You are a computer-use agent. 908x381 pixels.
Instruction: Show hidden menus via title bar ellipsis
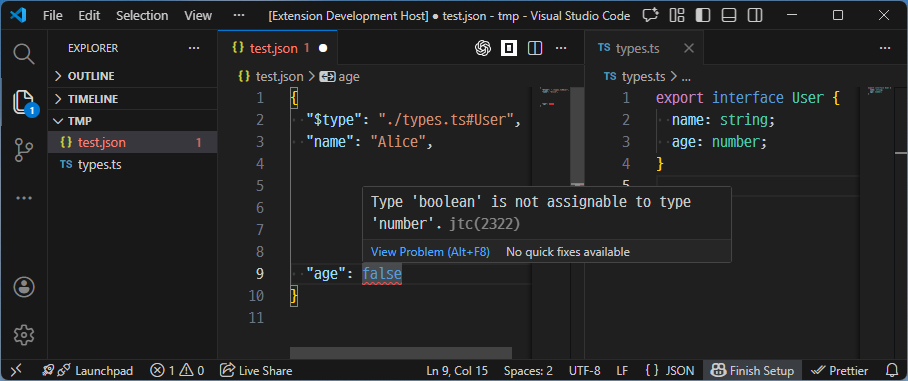pos(239,16)
